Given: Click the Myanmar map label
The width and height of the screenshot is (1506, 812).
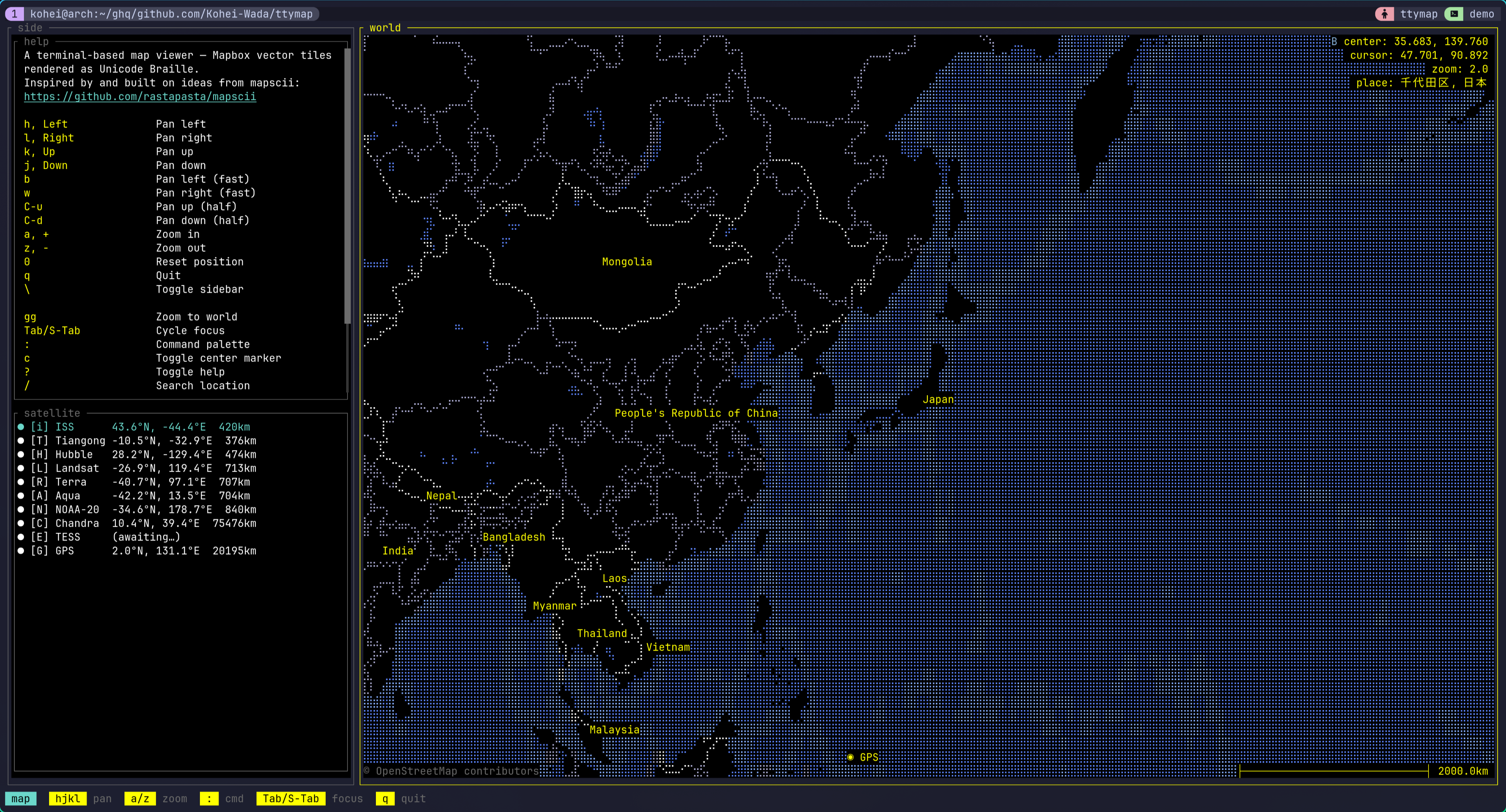Looking at the screenshot, I should coord(554,606).
